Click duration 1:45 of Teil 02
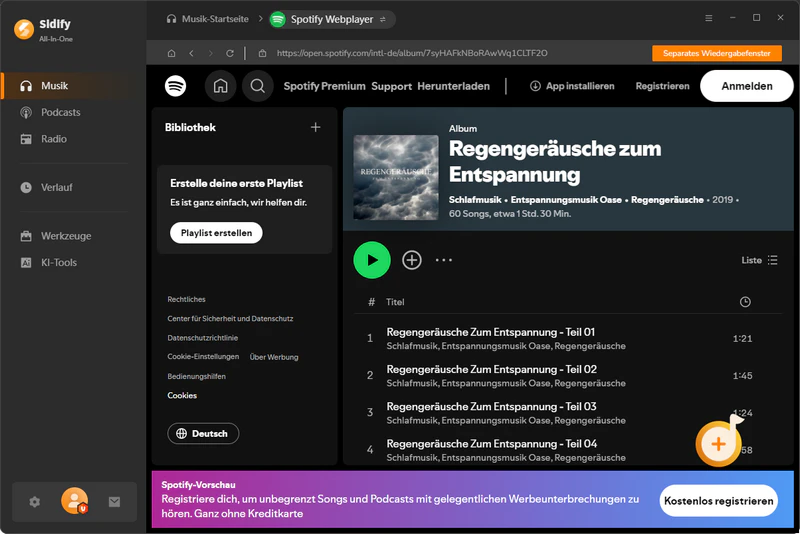 [742, 375]
